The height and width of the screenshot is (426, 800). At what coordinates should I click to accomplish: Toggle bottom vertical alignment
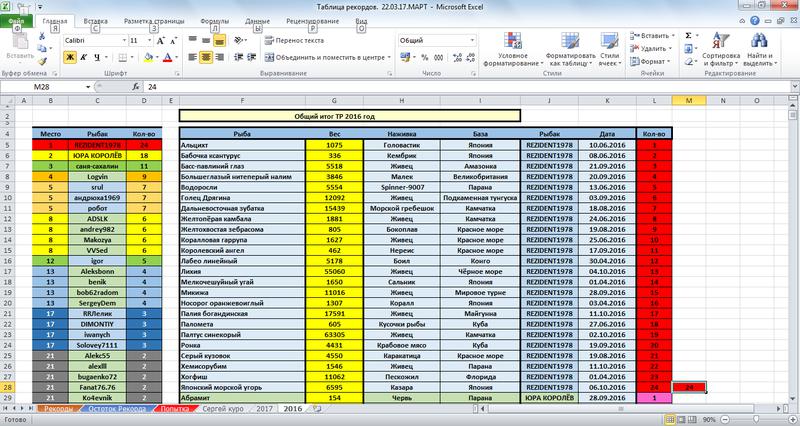[219, 40]
